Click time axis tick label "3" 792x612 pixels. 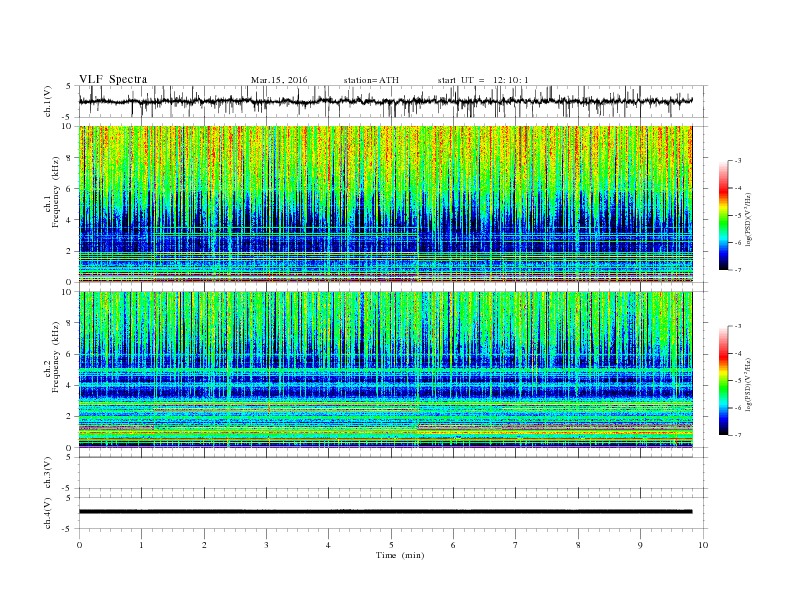tap(266, 545)
